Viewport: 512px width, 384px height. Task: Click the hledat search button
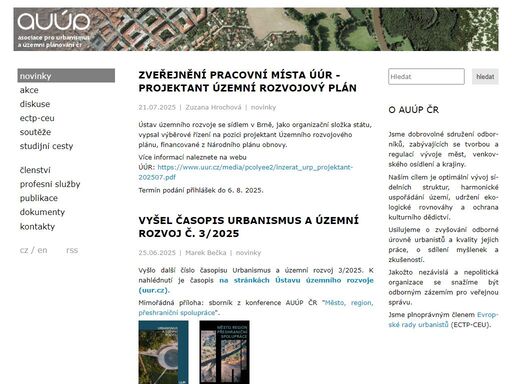click(485, 76)
